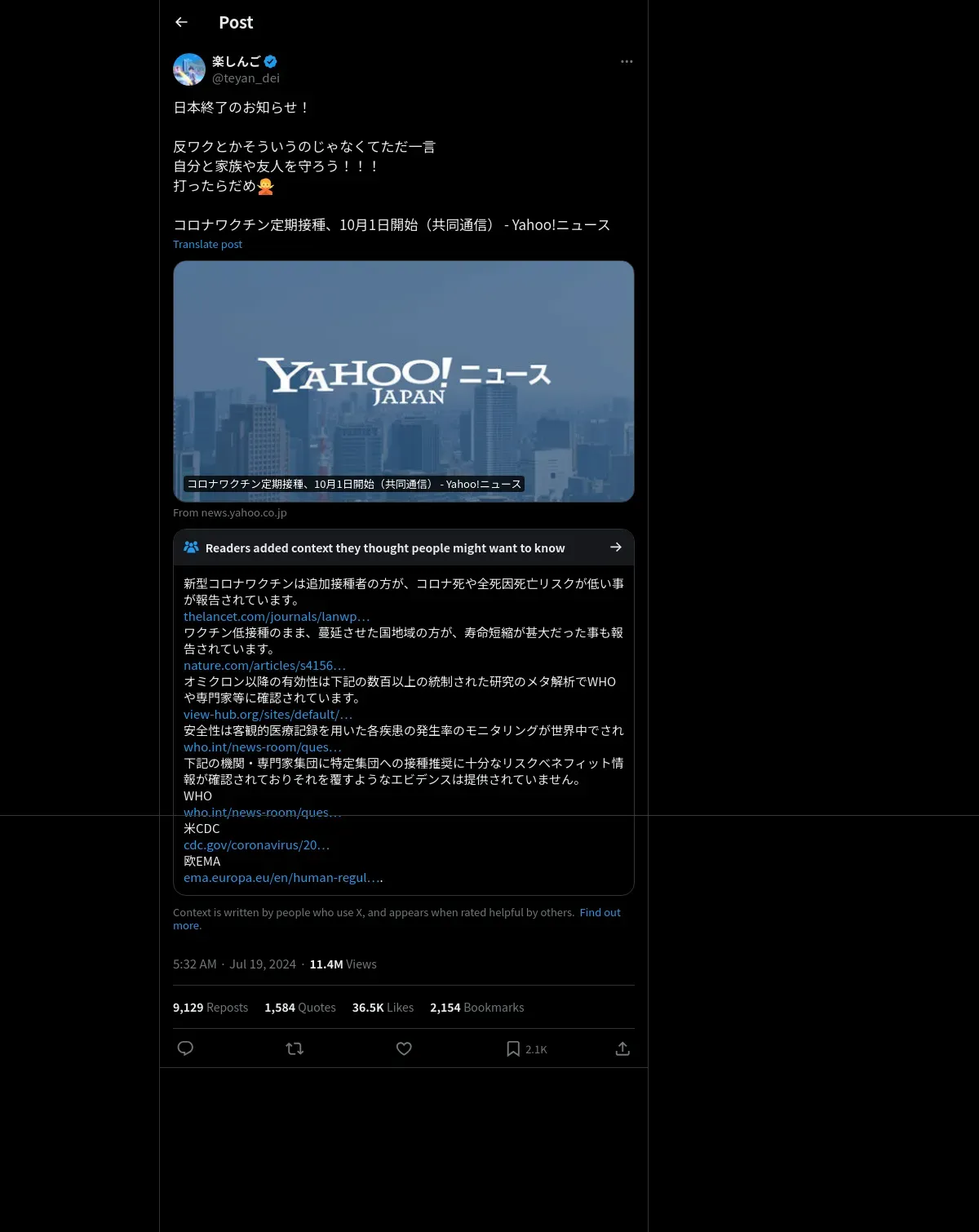
Task: Click the 5:32 AM · Jul 19, 2024 timestamp
Action: [234, 964]
